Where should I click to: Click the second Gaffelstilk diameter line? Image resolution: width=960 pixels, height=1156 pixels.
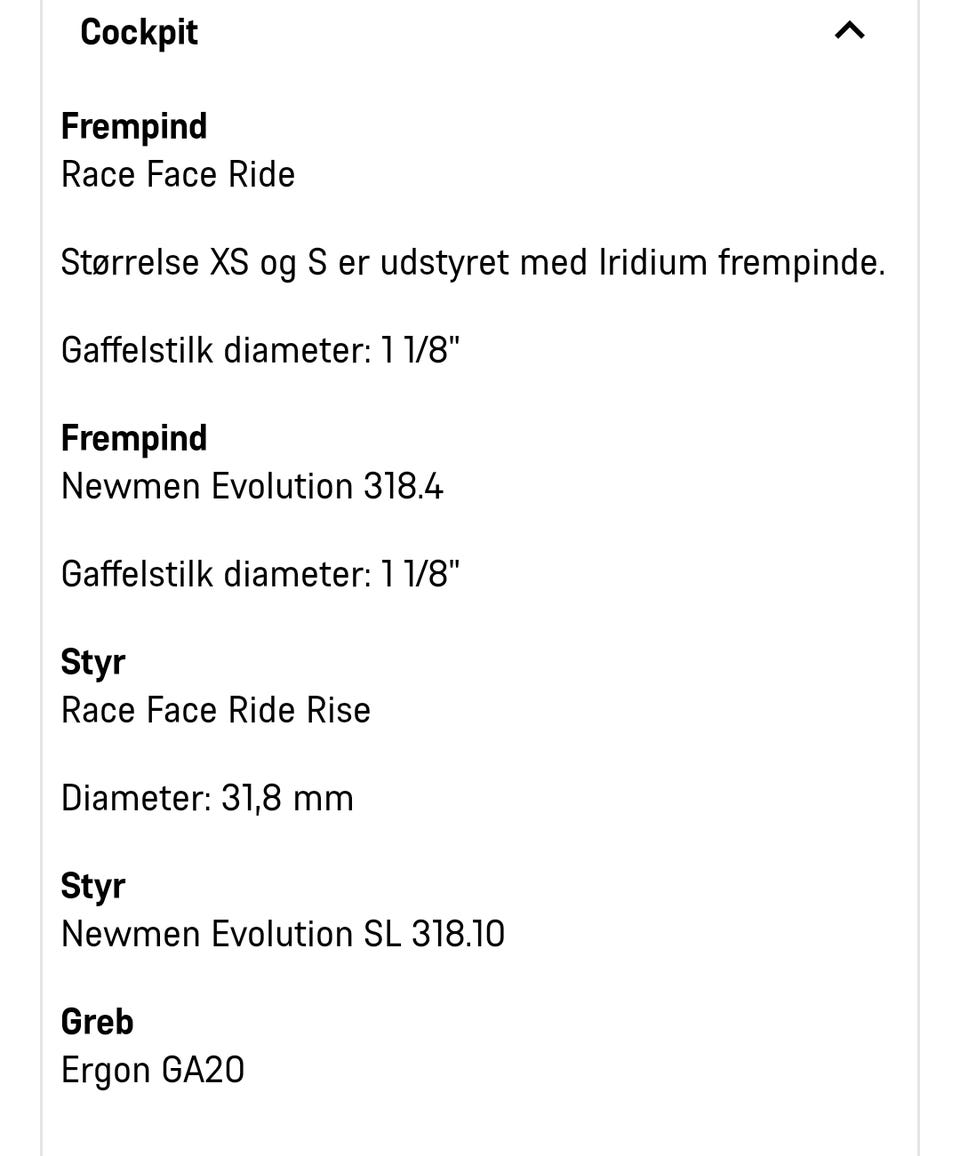(x=262, y=574)
